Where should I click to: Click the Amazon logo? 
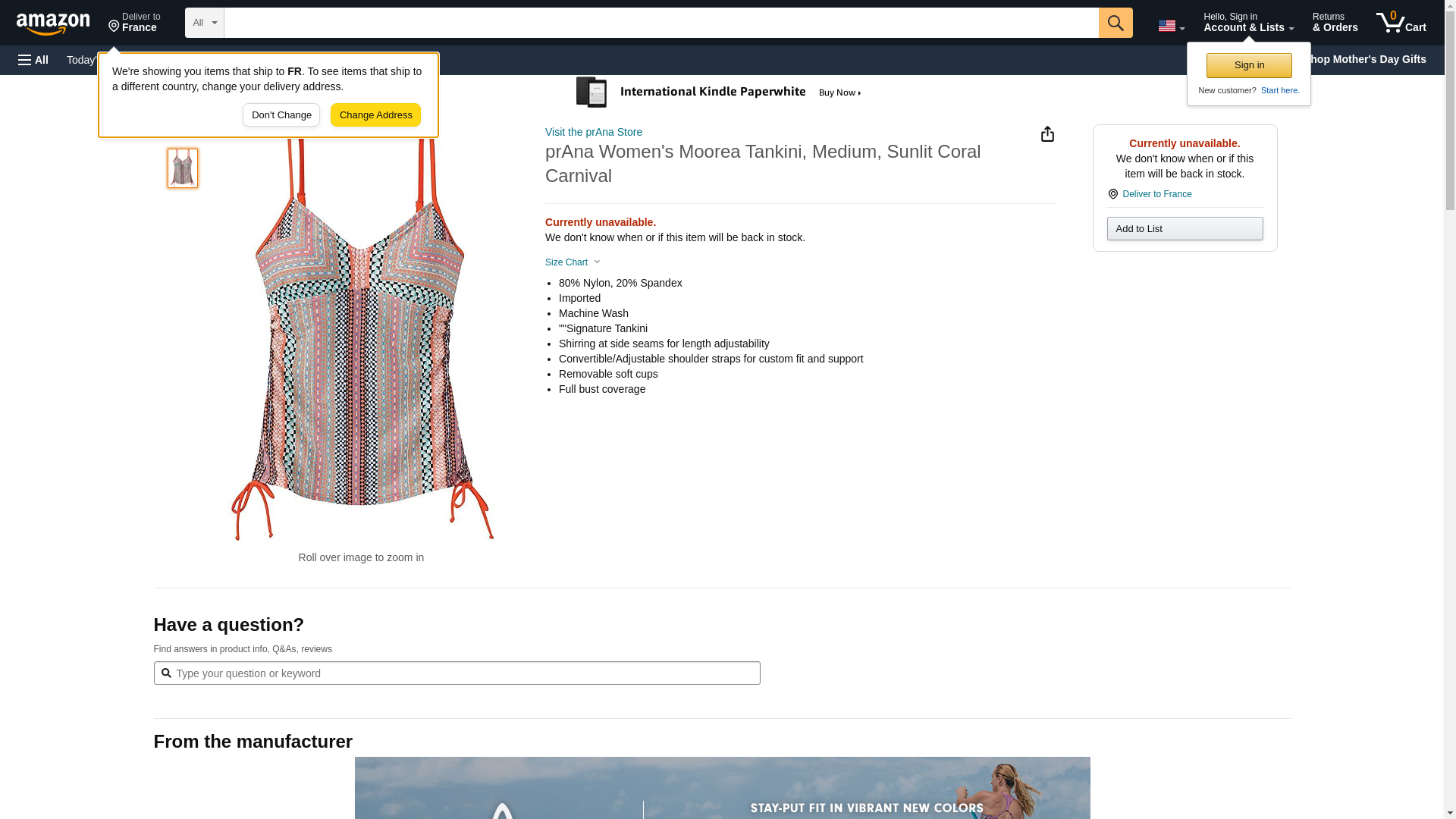coord(53,24)
